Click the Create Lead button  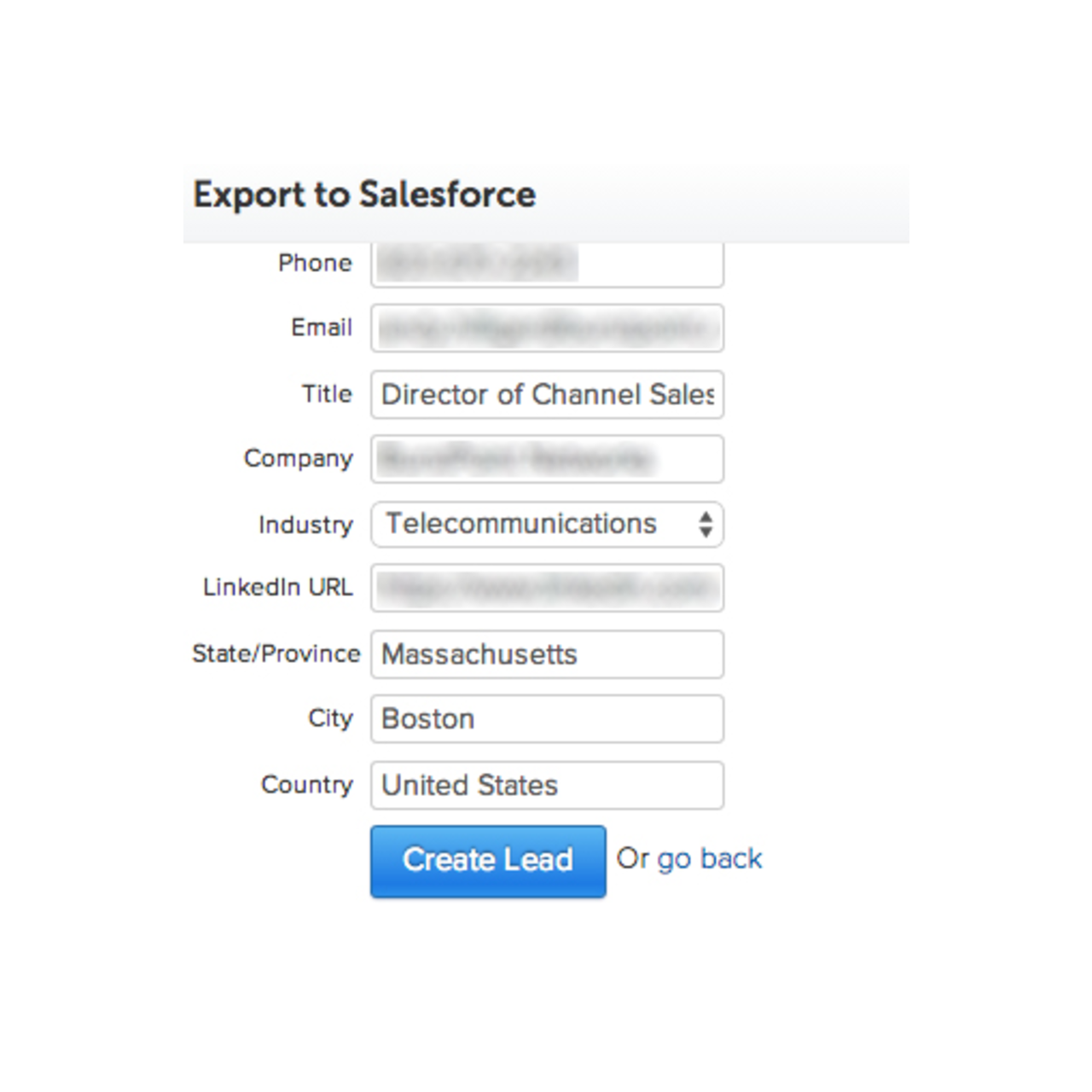point(488,861)
